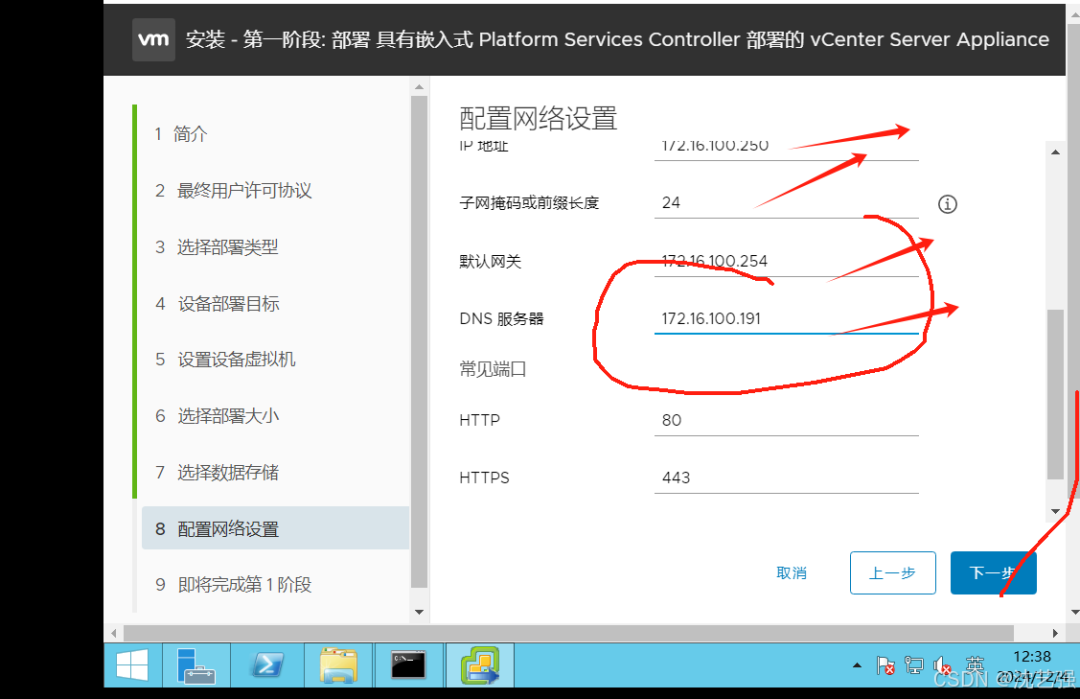Open subnet mask info tooltip icon
Viewport: 1080px width, 699px height.
(x=947, y=204)
